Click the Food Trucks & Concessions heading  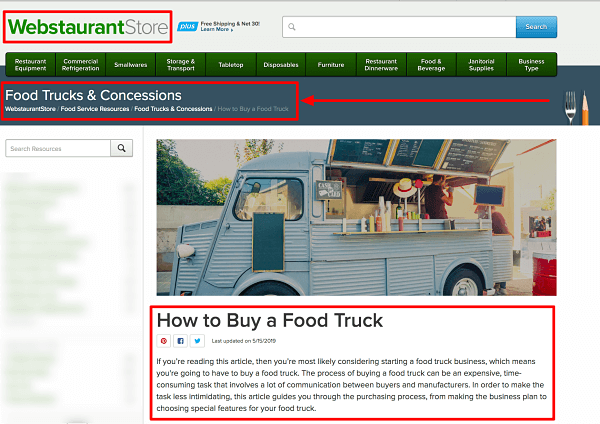(x=93, y=95)
